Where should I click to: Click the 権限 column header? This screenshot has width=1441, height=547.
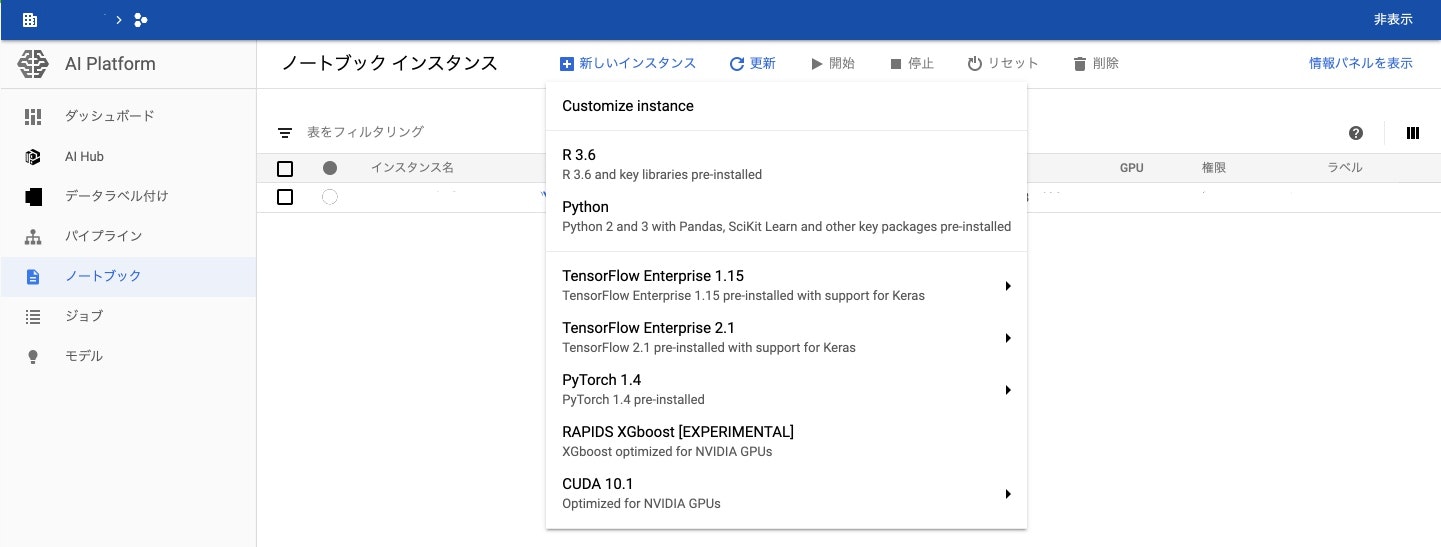point(1214,168)
